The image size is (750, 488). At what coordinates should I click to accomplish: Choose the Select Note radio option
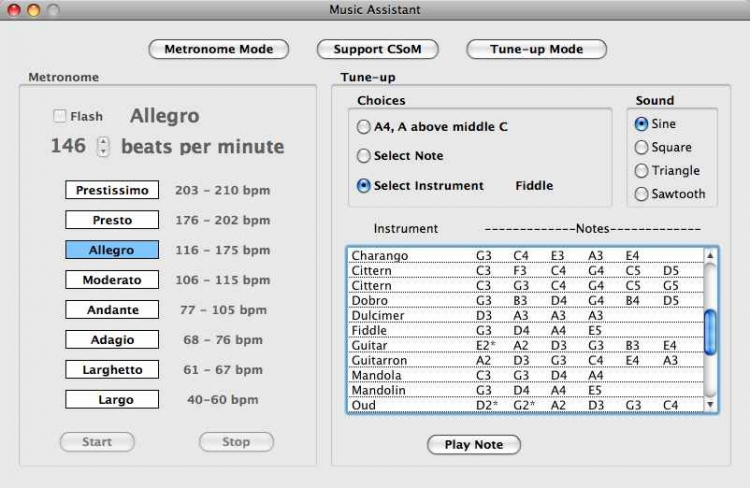coord(364,156)
